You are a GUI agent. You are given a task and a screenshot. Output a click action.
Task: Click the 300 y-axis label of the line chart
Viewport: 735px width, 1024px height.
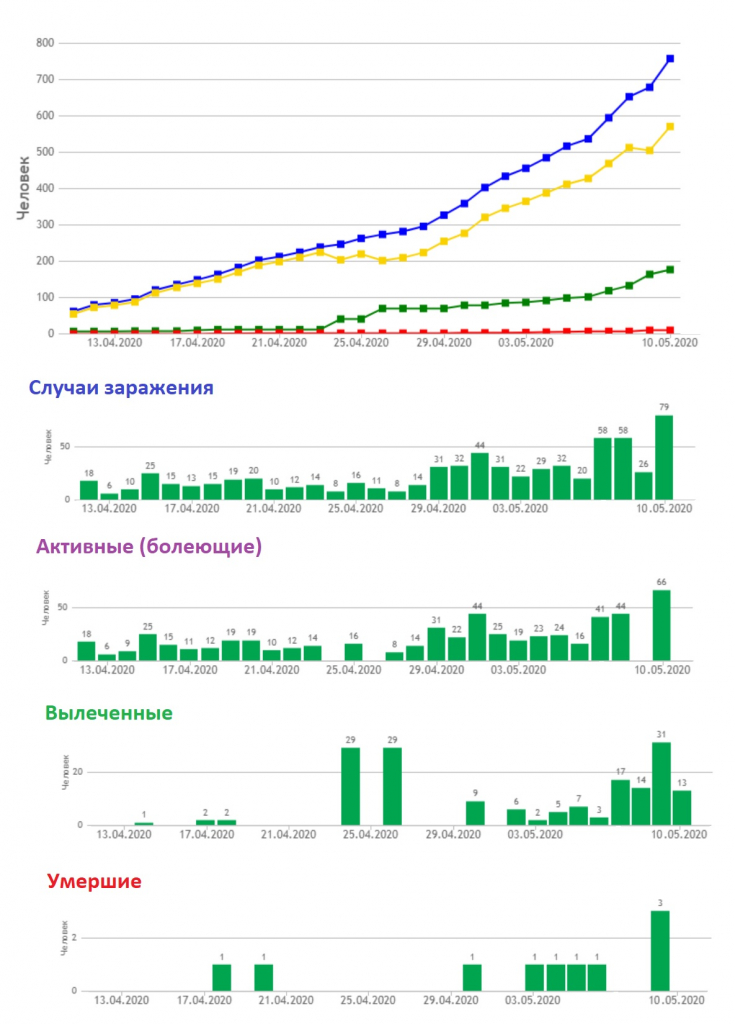(45, 225)
